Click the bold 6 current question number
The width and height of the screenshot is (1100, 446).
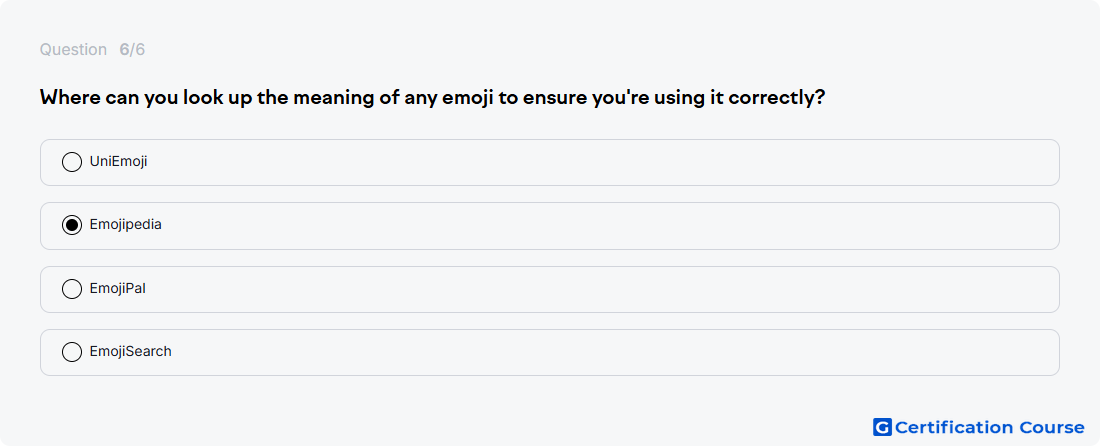pyautogui.click(x=124, y=50)
